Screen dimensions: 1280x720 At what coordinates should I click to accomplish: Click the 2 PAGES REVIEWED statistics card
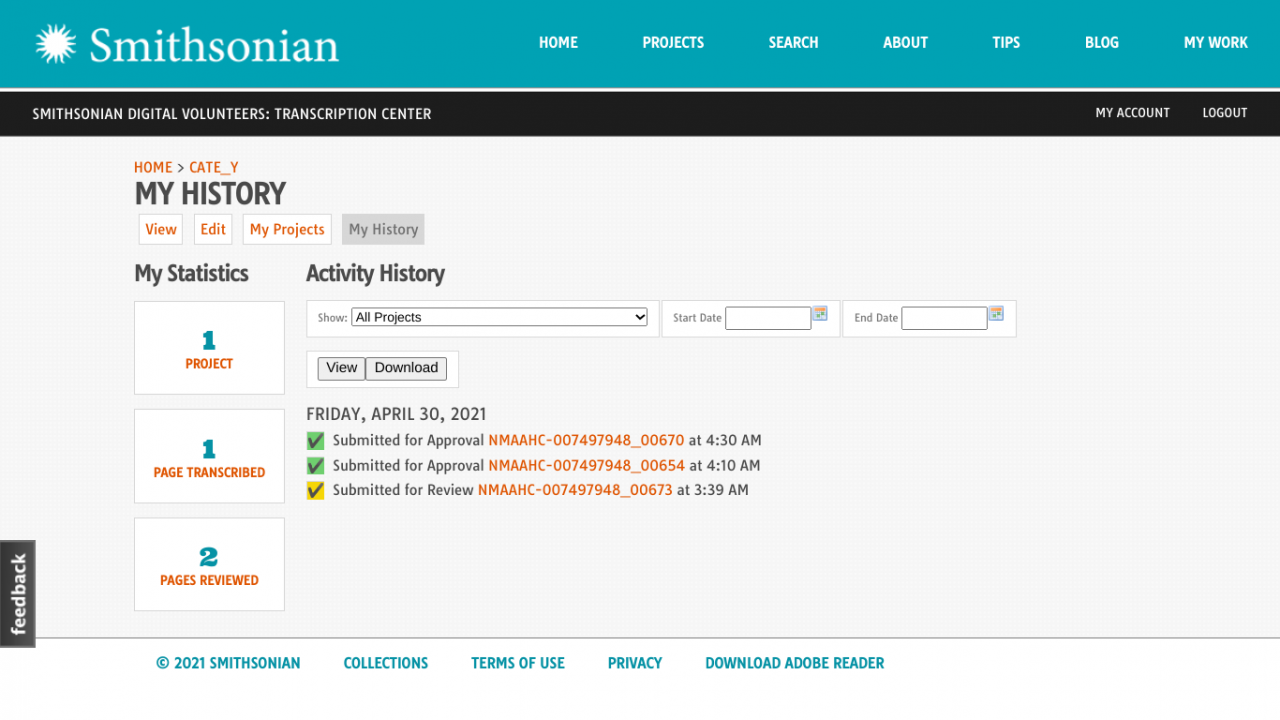click(x=209, y=564)
